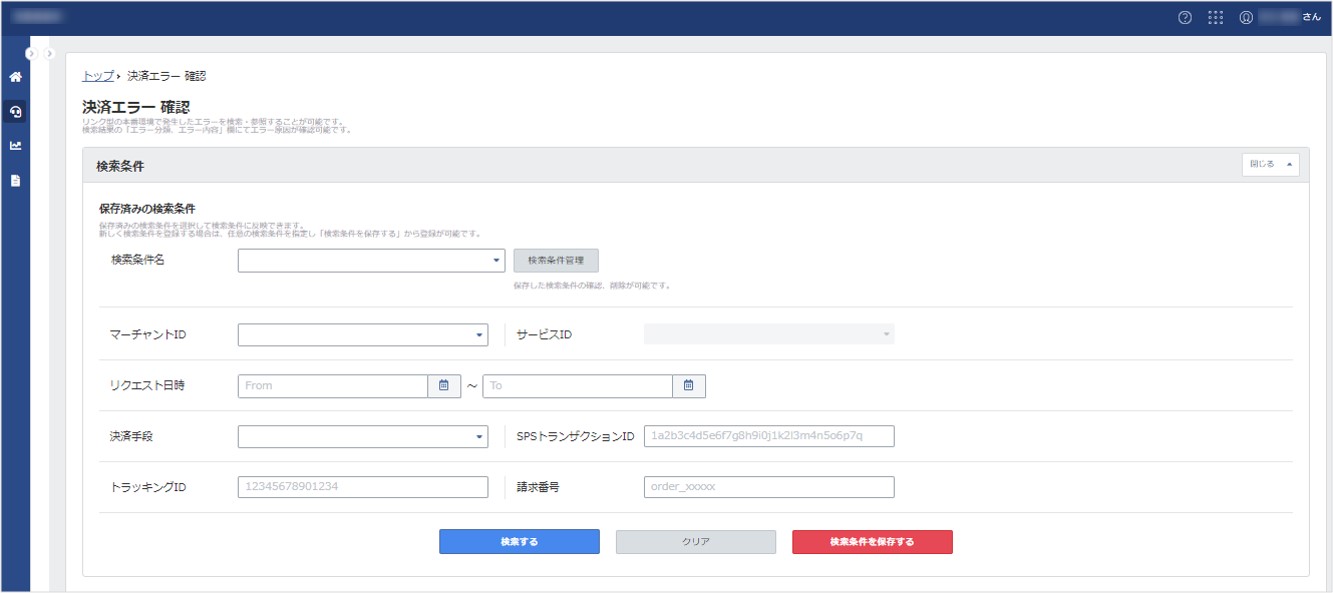
Task: Open the マーチャントID dropdown
Action: 363,335
